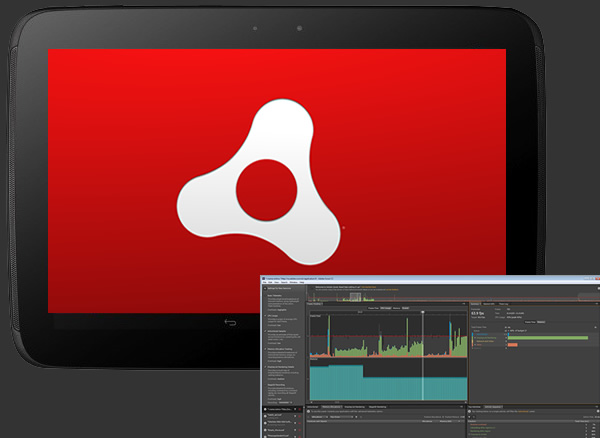
Task: Open the Summary panel options menu icon
Action: [597, 304]
